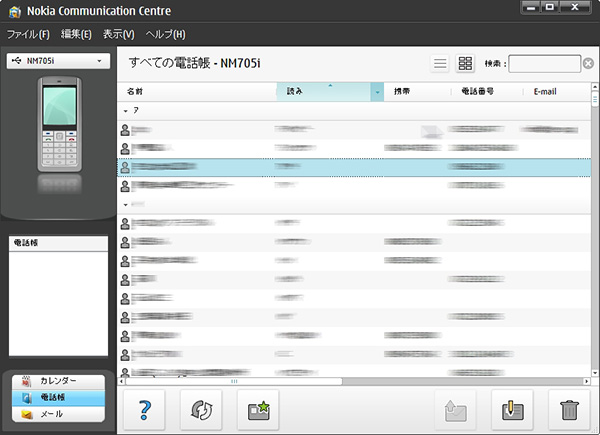Click the new contact card star button
Viewport: 600px width, 435px height.
pyautogui.click(x=258, y=410)
